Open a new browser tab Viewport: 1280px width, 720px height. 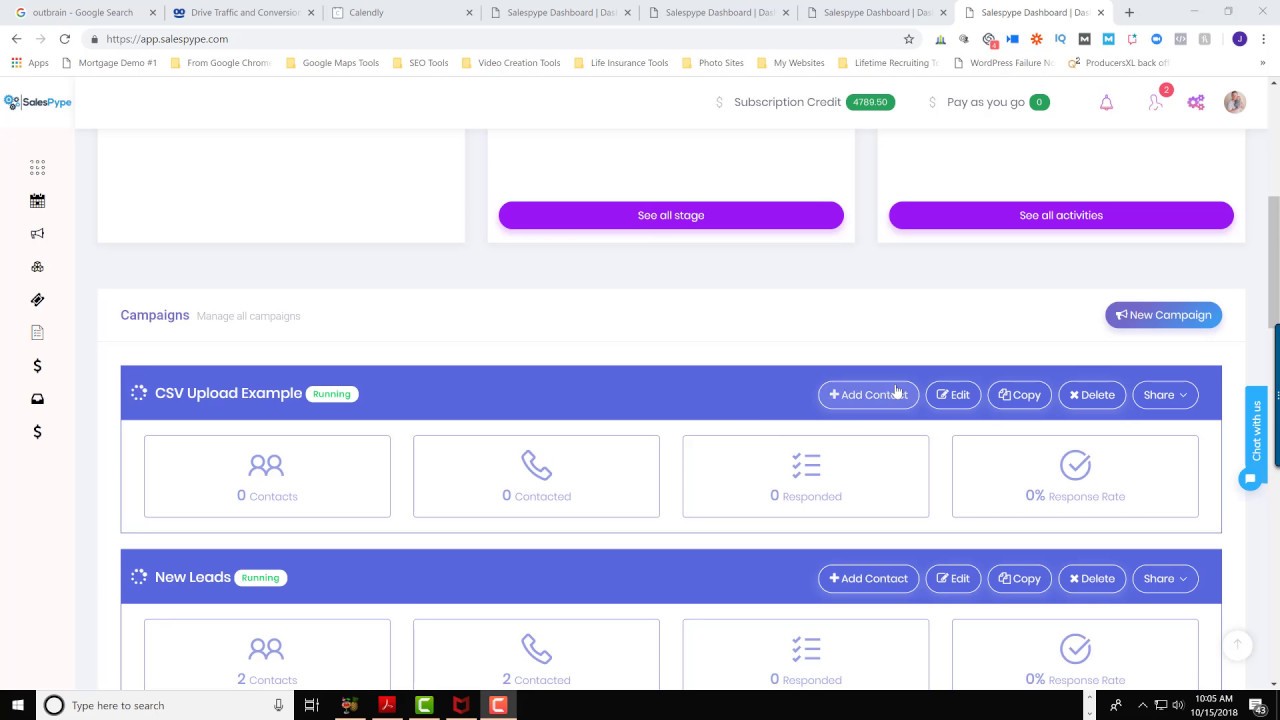click(x=1129, y=13)
